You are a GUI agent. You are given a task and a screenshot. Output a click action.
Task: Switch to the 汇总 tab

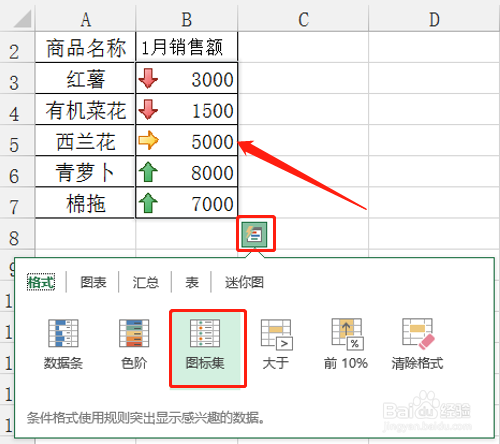[x=146, y=282]
